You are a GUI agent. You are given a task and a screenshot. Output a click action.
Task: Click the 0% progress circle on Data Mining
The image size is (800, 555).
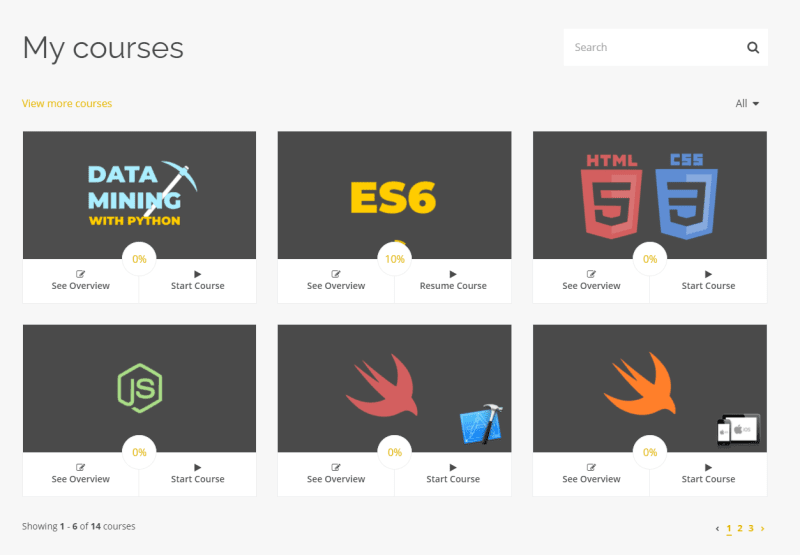click(x=139, y=259)
